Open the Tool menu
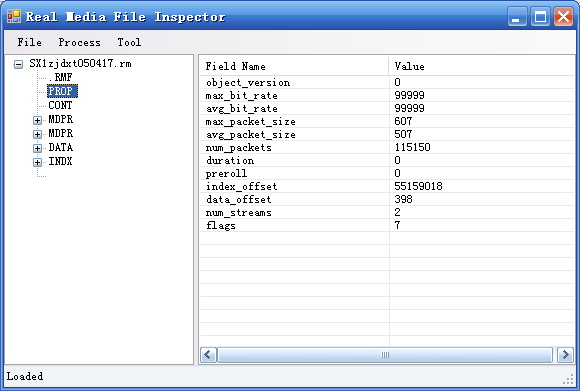580x391 pixels. [x=129, y=42]
